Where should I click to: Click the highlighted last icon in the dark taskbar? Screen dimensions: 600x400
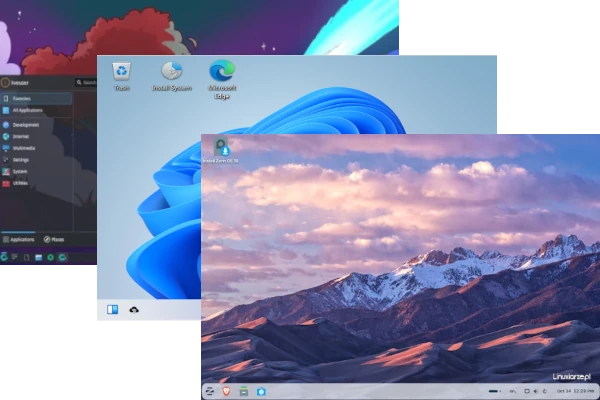[x=62, y=258]
